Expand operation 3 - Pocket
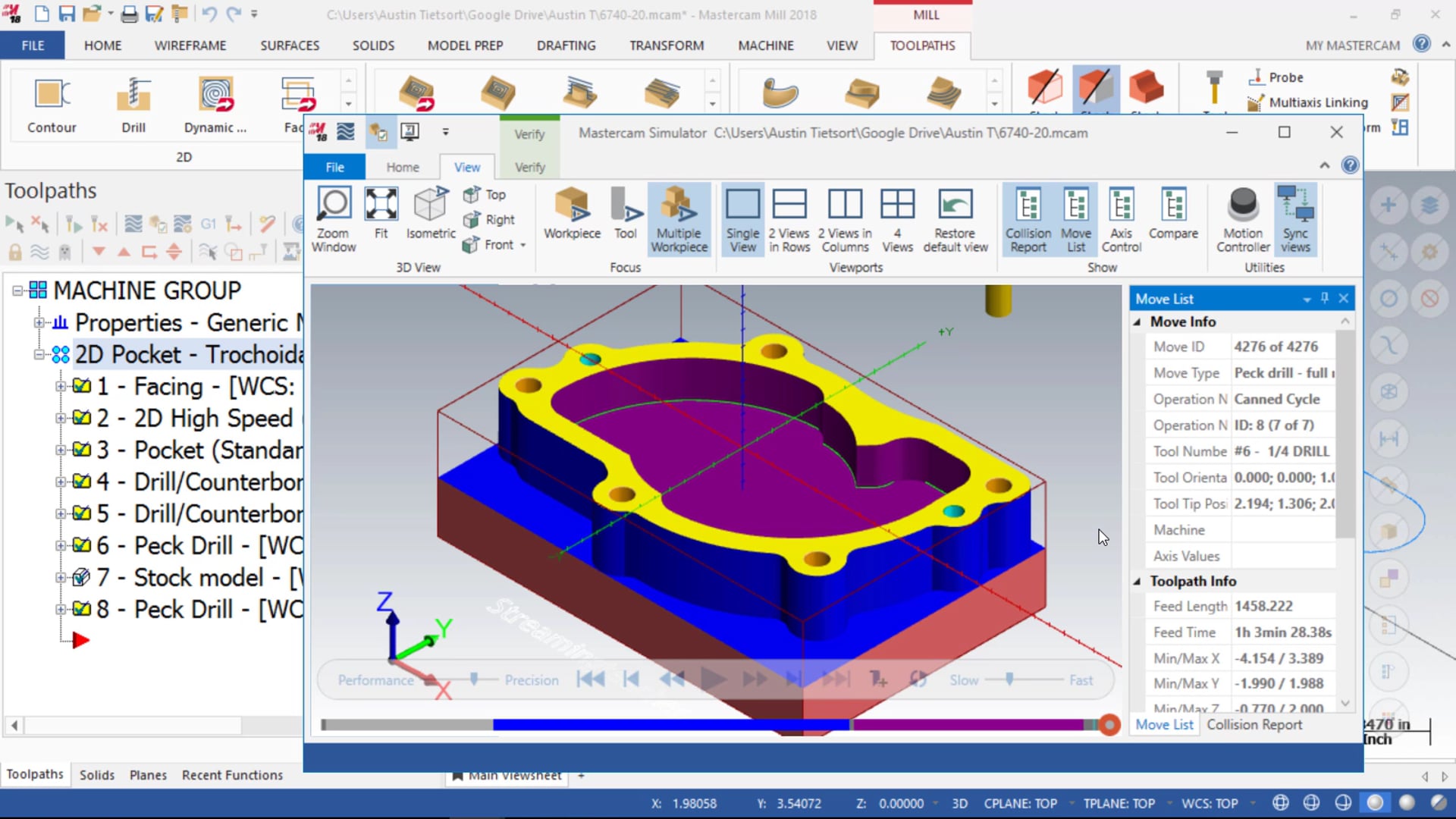Screen dimensions: 1456x819 coord(61,450)
